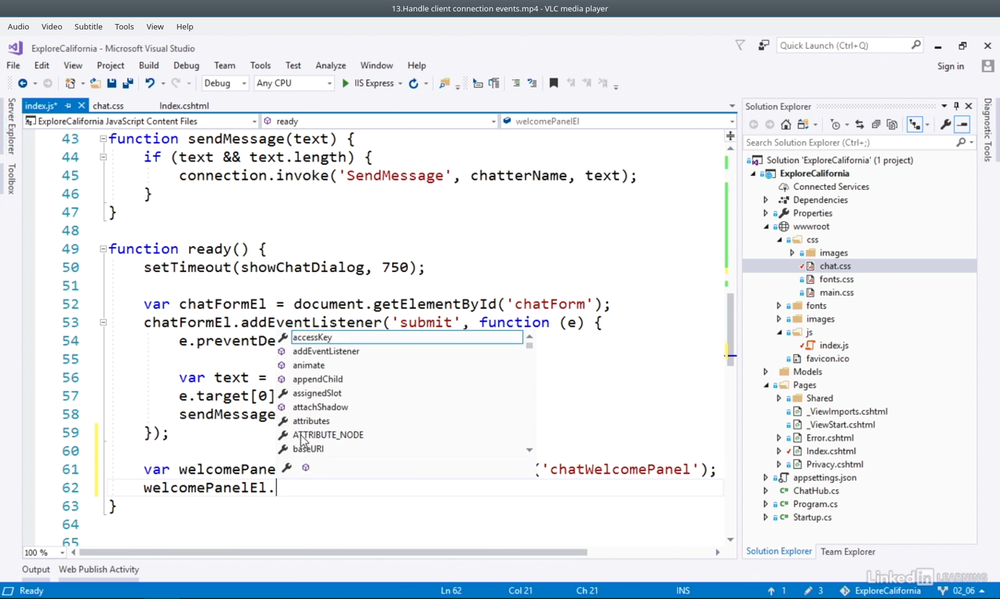Open the Analyze menu

click(x=330, y=66)
